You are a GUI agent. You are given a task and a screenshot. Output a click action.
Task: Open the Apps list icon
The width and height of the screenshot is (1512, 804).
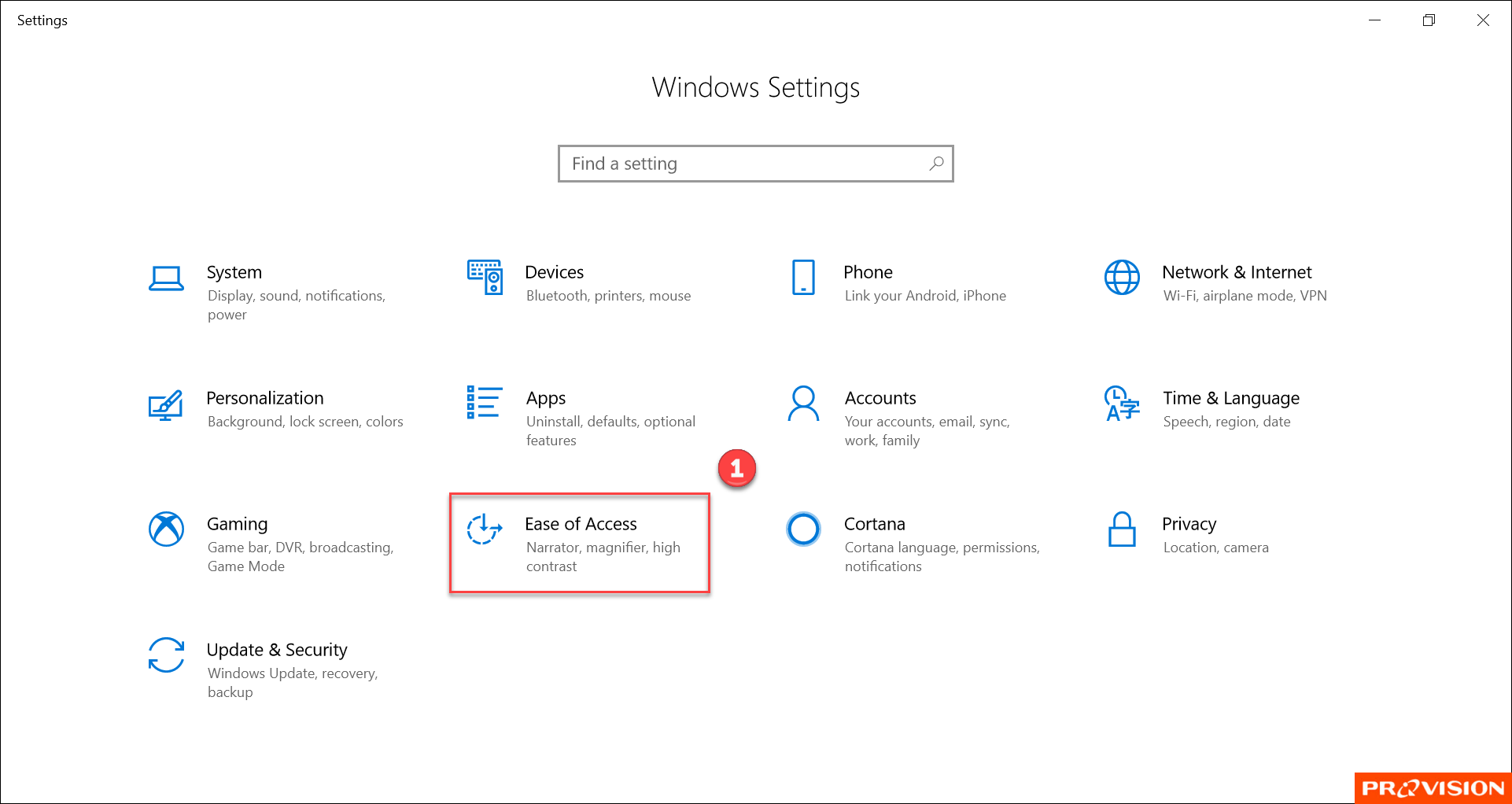coord(485,402)
